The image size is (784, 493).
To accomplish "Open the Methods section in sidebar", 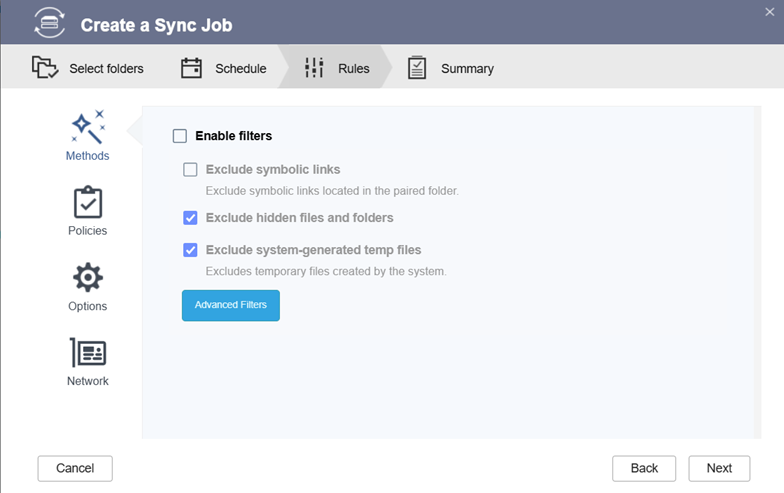I will click(x=88, y=134).
